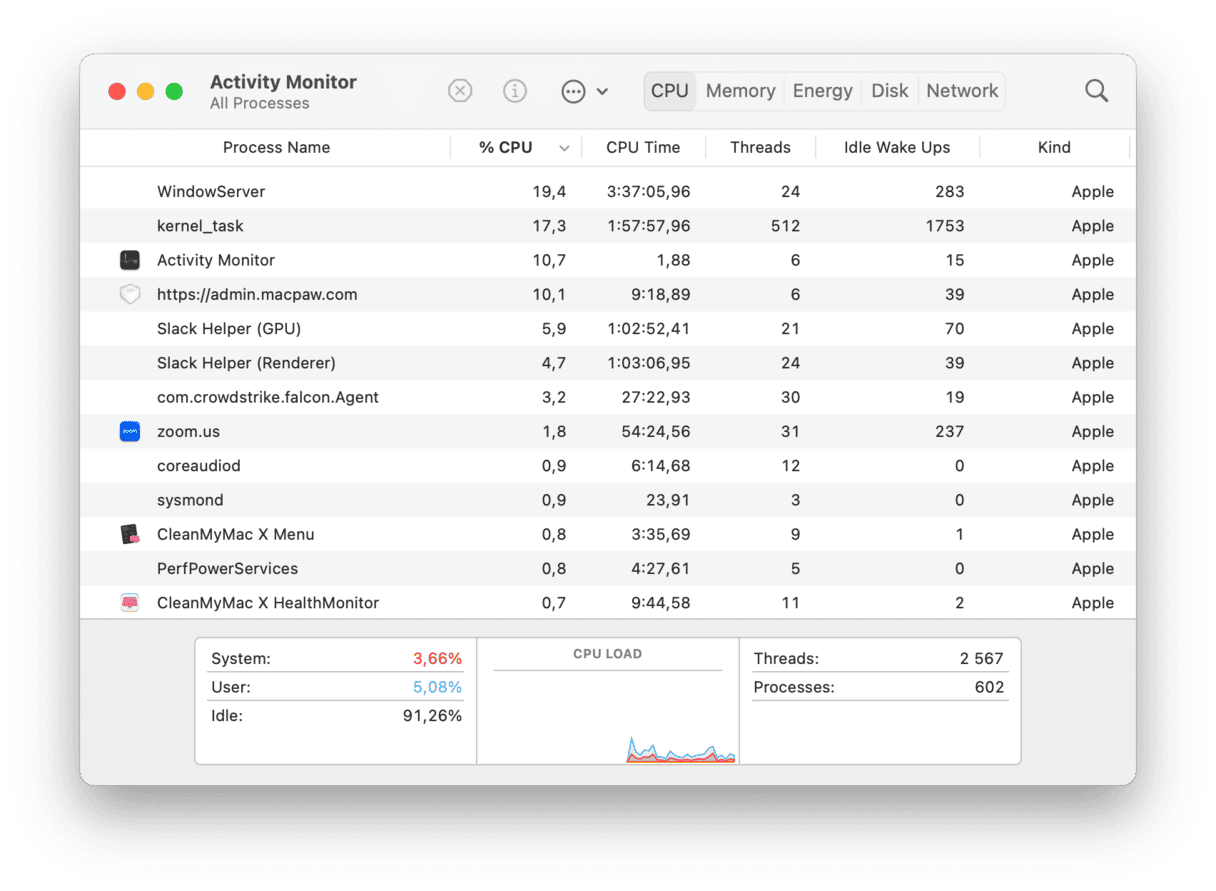Open the search magnifier icon
This screenshot has width=1216, height=891.
[1096, 91]
